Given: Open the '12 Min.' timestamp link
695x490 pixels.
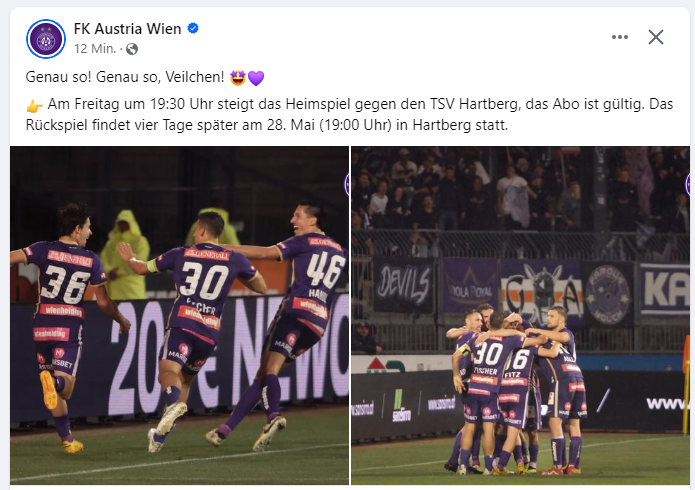Looking at the screenshot, I should (95, 48).
